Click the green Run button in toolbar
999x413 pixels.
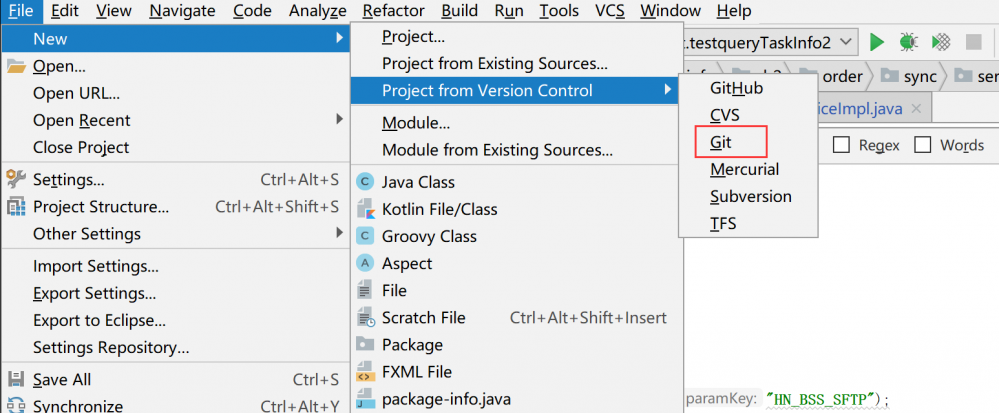[x=877, y=42]
